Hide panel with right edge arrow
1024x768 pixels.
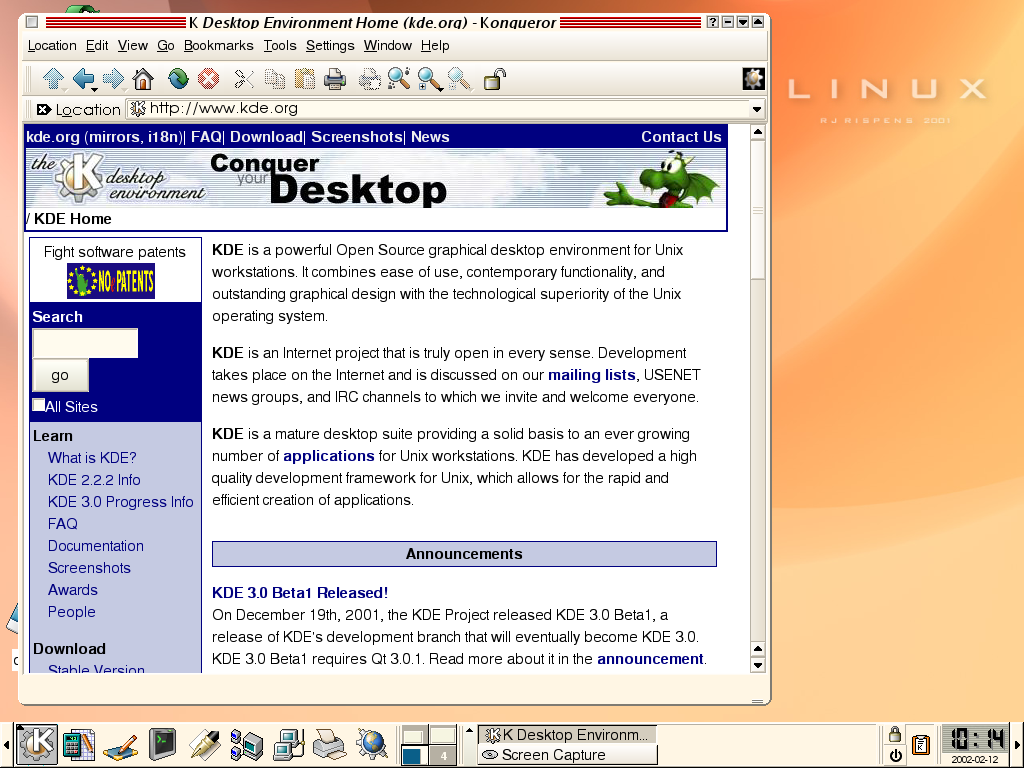tap(1017, 744)
